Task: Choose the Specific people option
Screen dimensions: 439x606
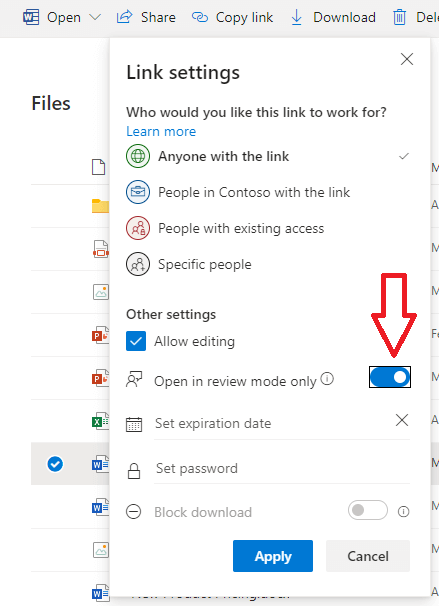Action: point(268,264)
